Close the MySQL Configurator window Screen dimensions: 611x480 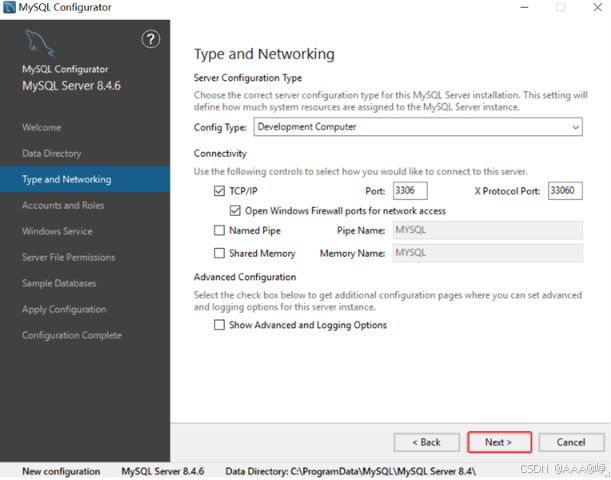pos(598,7)
